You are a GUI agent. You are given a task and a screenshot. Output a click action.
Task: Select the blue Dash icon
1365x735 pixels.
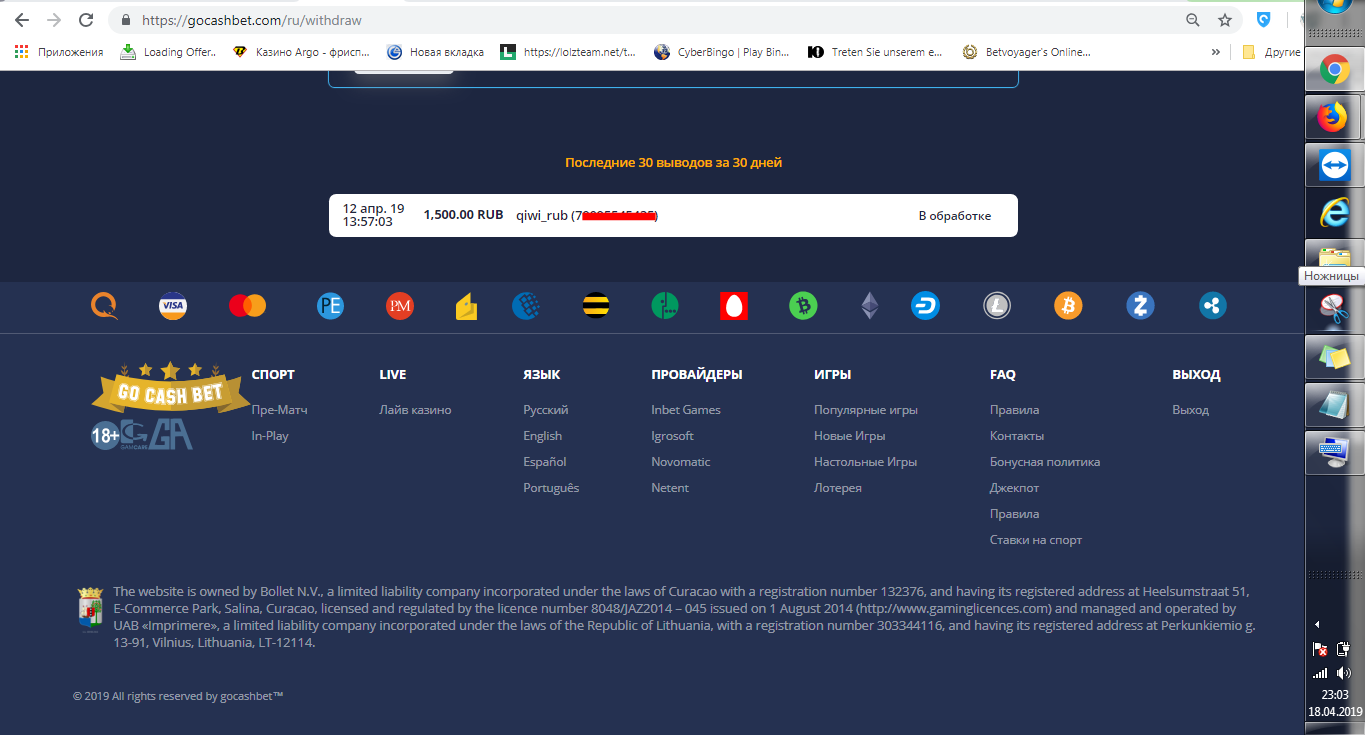[x=926, y=306]
